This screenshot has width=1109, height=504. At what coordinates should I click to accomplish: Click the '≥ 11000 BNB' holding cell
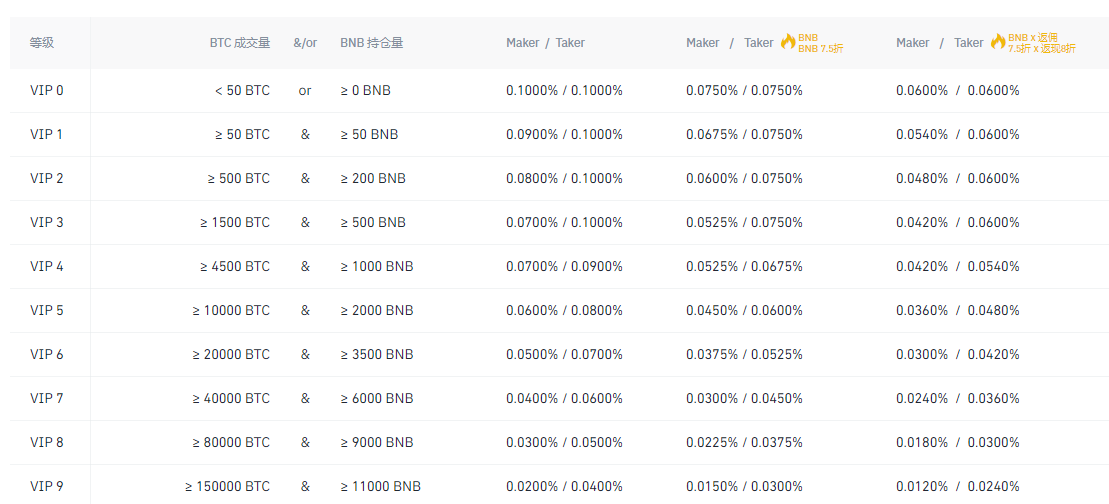point(380,487)
